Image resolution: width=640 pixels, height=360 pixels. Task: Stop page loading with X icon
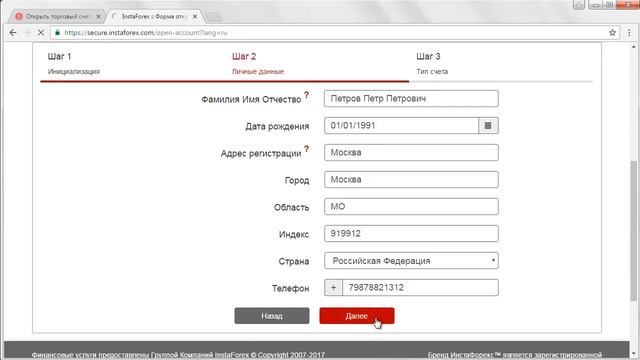pos(40,33)
